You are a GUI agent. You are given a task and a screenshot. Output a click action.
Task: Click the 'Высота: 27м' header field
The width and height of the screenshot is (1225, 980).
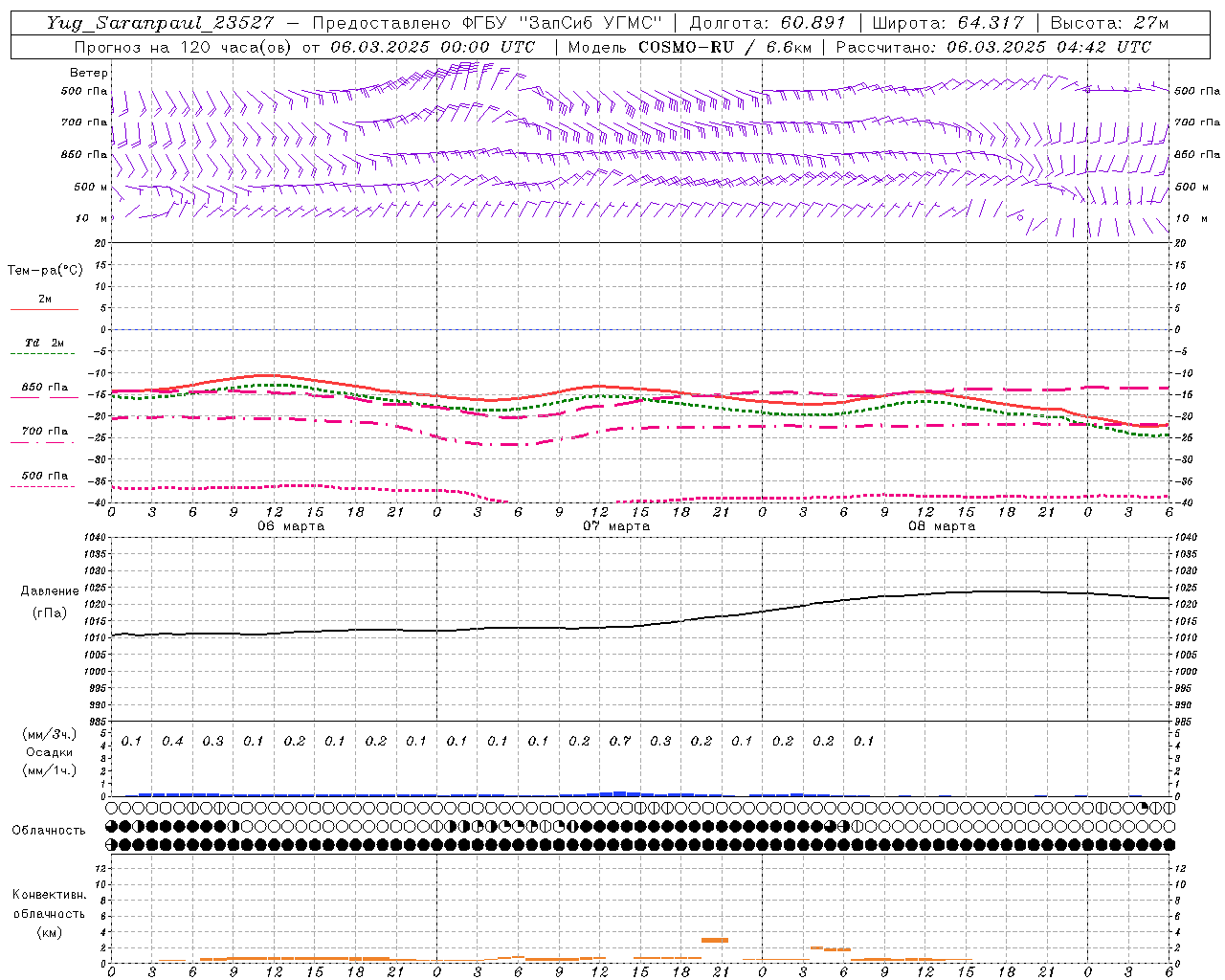click(x=1109, y=23)
